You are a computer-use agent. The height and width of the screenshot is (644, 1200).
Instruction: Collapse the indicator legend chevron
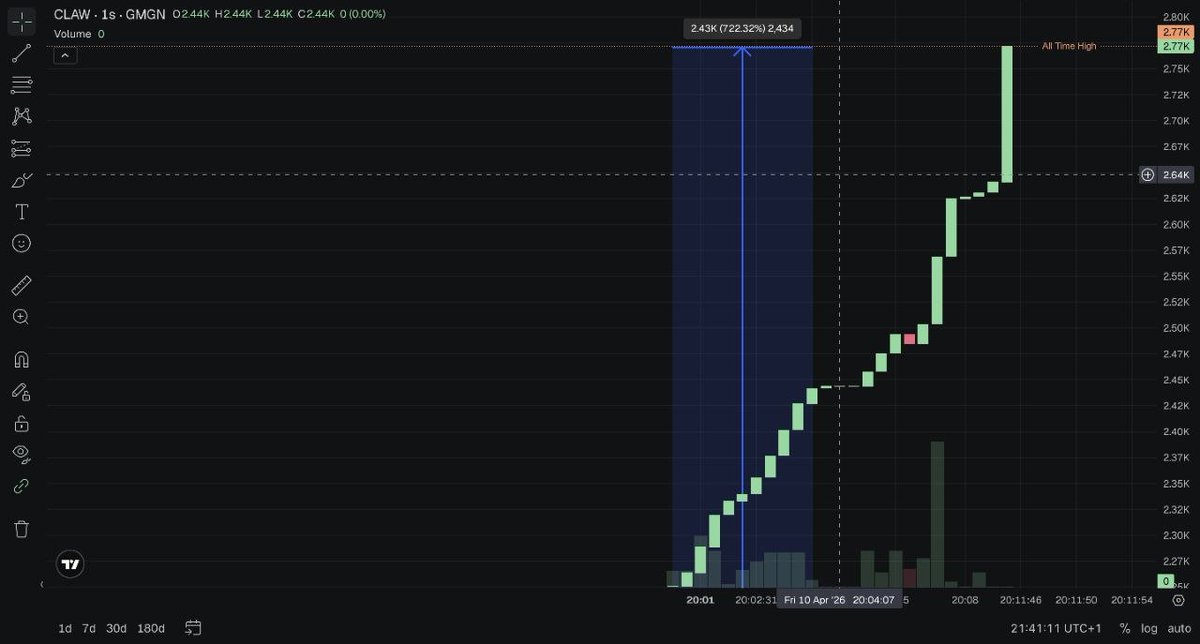[x=63, y=55]
